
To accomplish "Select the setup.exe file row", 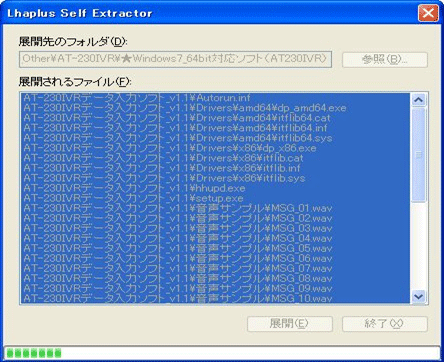I will (x=215, y=198).
